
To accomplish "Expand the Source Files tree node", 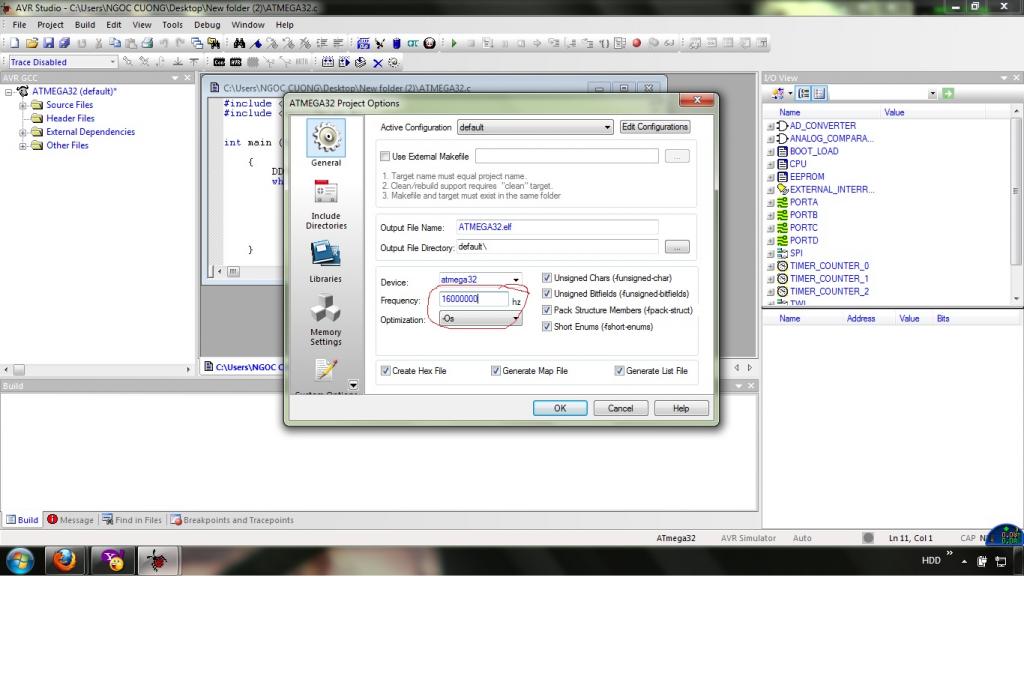I will 23,105.
